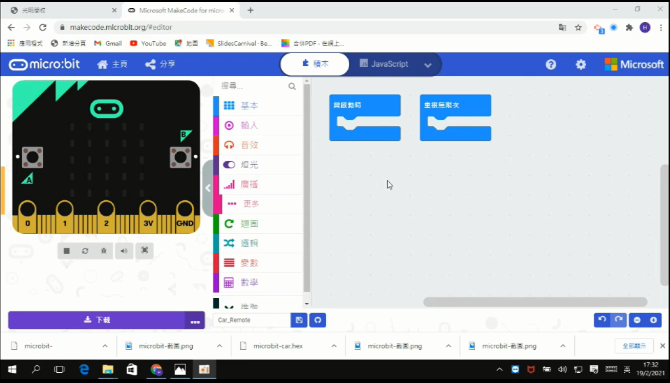This screenshot has width=670, height=383.
Task: Open the Help question mark icon
Action: pos(551,65)
